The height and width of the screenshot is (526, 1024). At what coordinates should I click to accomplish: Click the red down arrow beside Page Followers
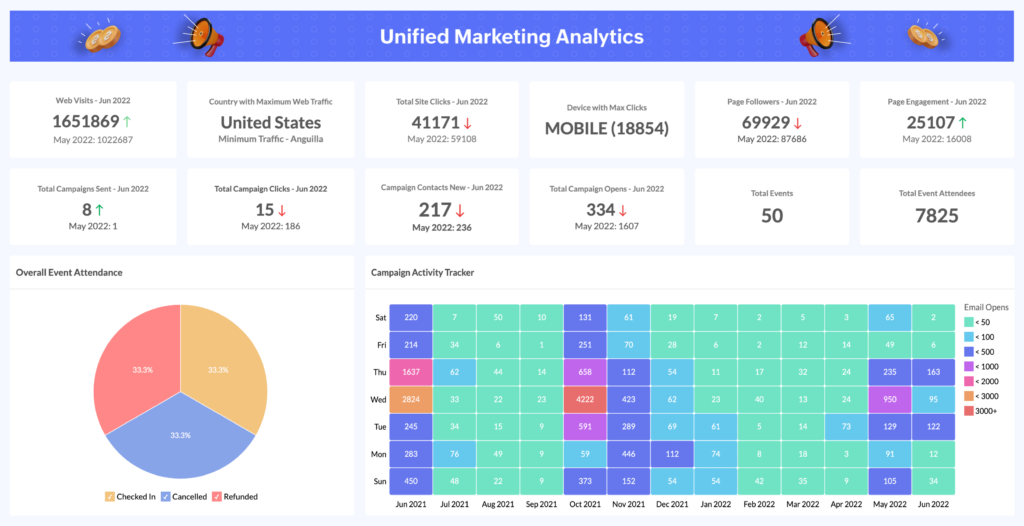pos(797,122)
